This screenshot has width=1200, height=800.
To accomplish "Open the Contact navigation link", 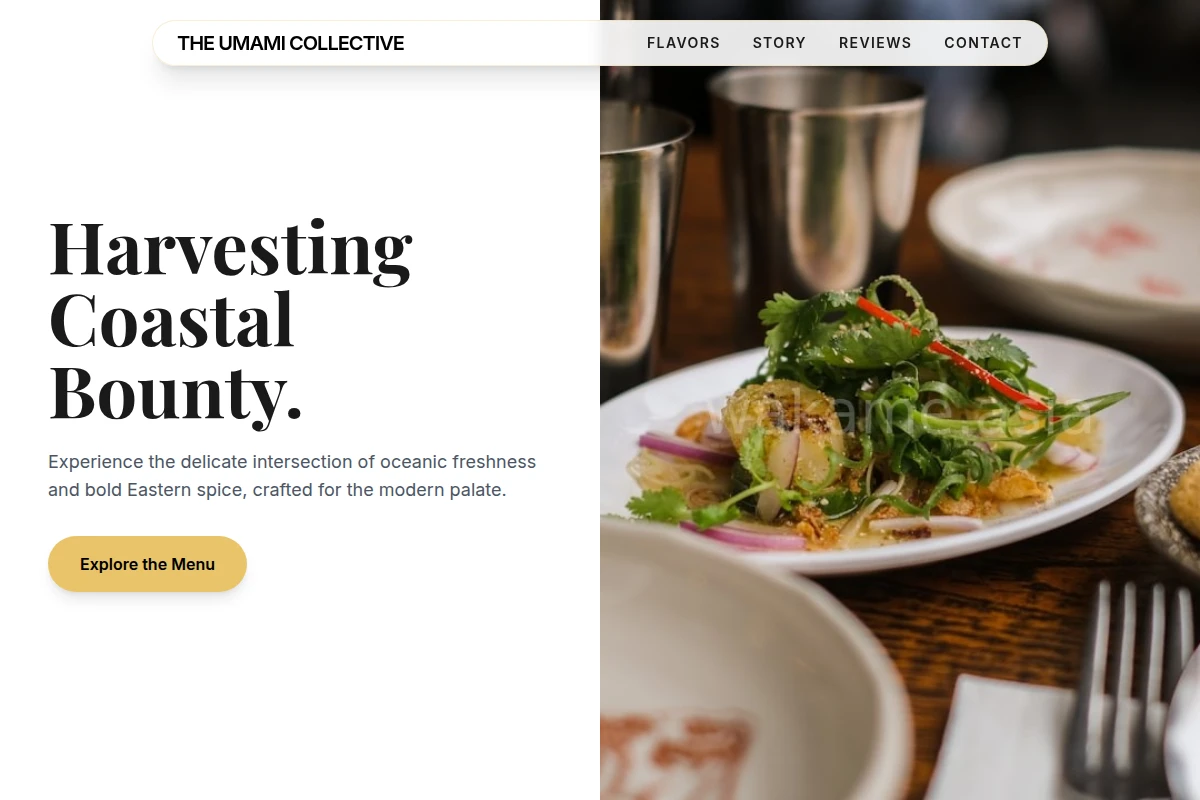I will coord(983,43).
